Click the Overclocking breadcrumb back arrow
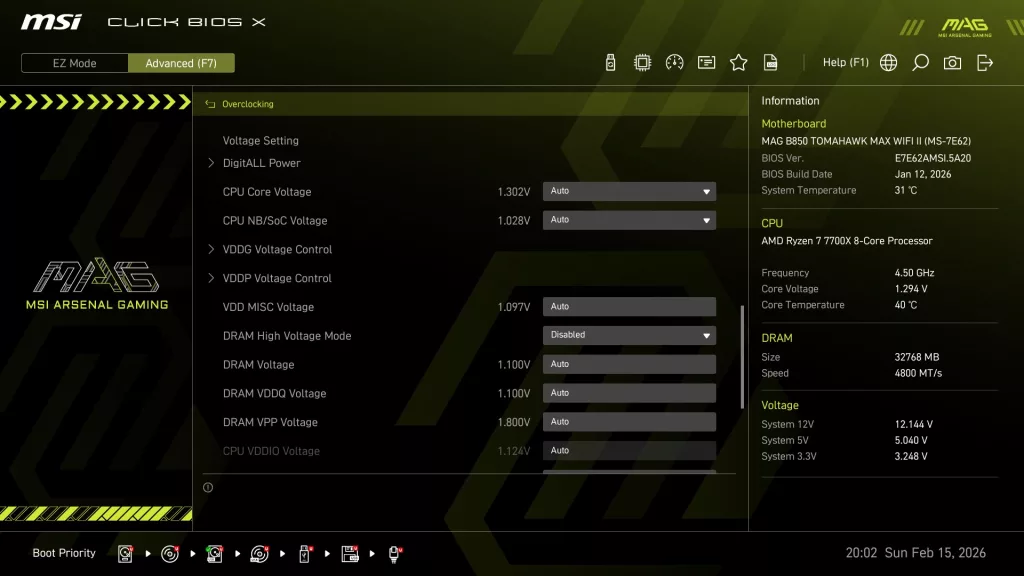Screen dimensions: 1024x576 209,103
